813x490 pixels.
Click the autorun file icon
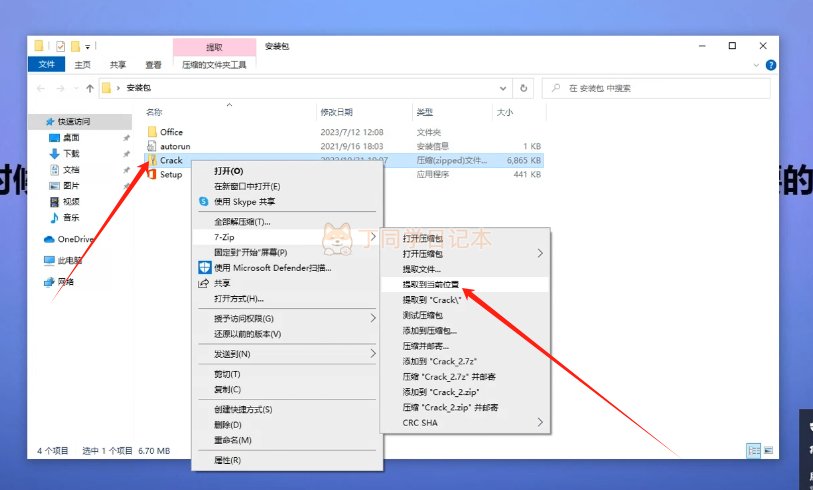[x=152, y=146]
